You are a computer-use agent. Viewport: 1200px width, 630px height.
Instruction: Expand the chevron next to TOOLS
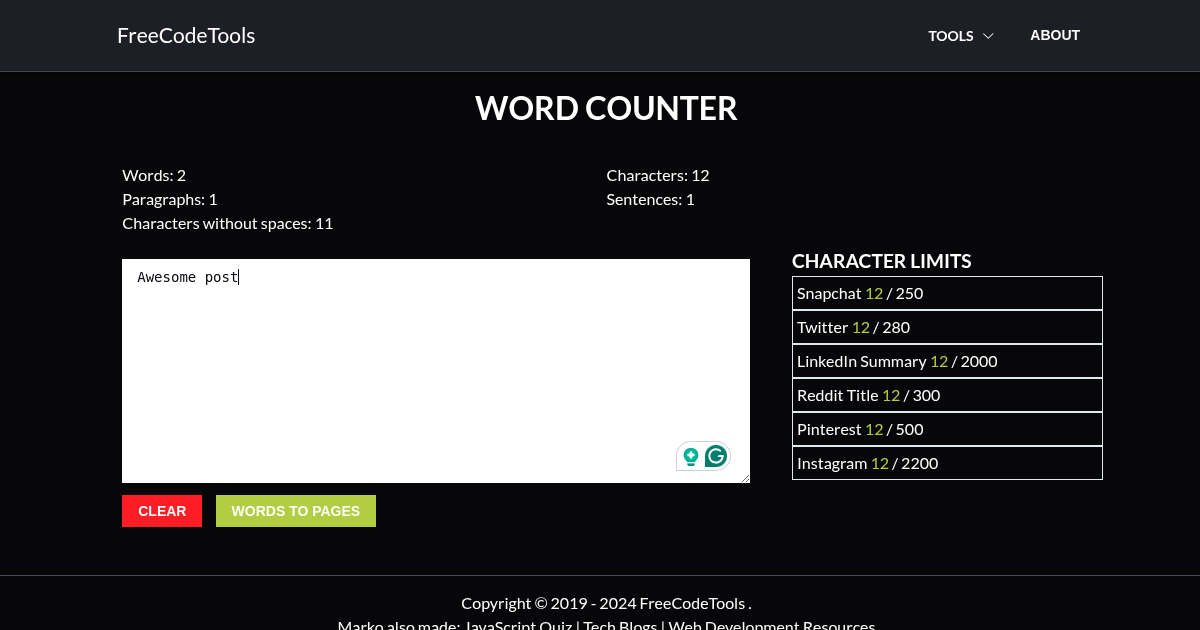(988, 35)
